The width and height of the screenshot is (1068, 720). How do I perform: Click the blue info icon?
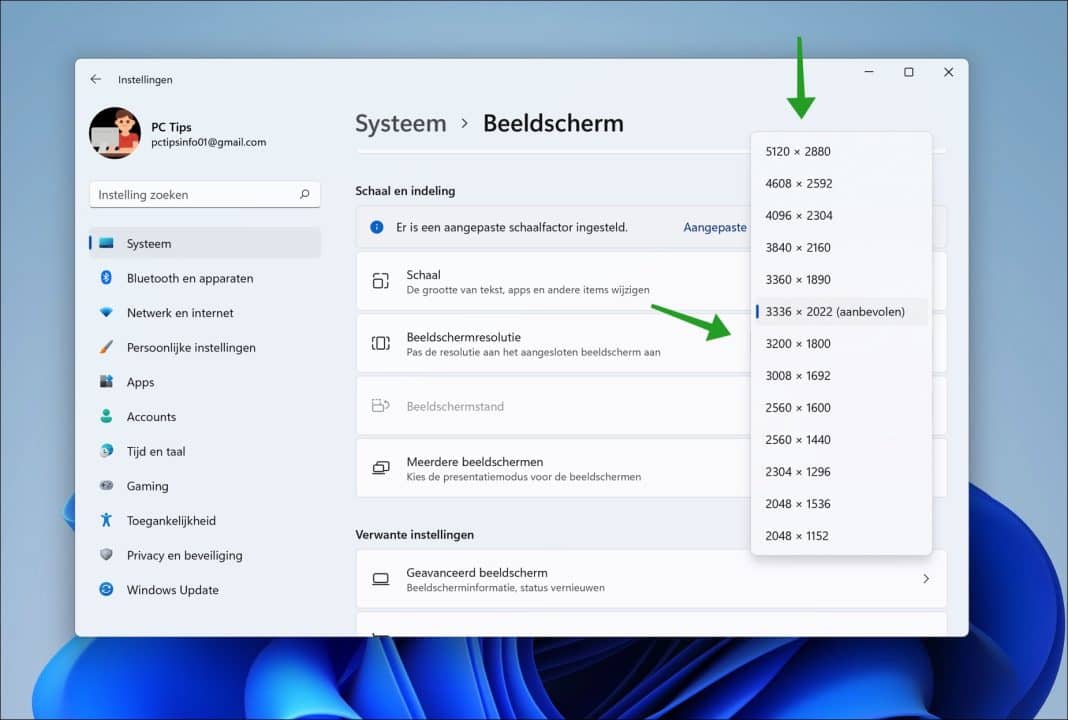tap(377, 227)
